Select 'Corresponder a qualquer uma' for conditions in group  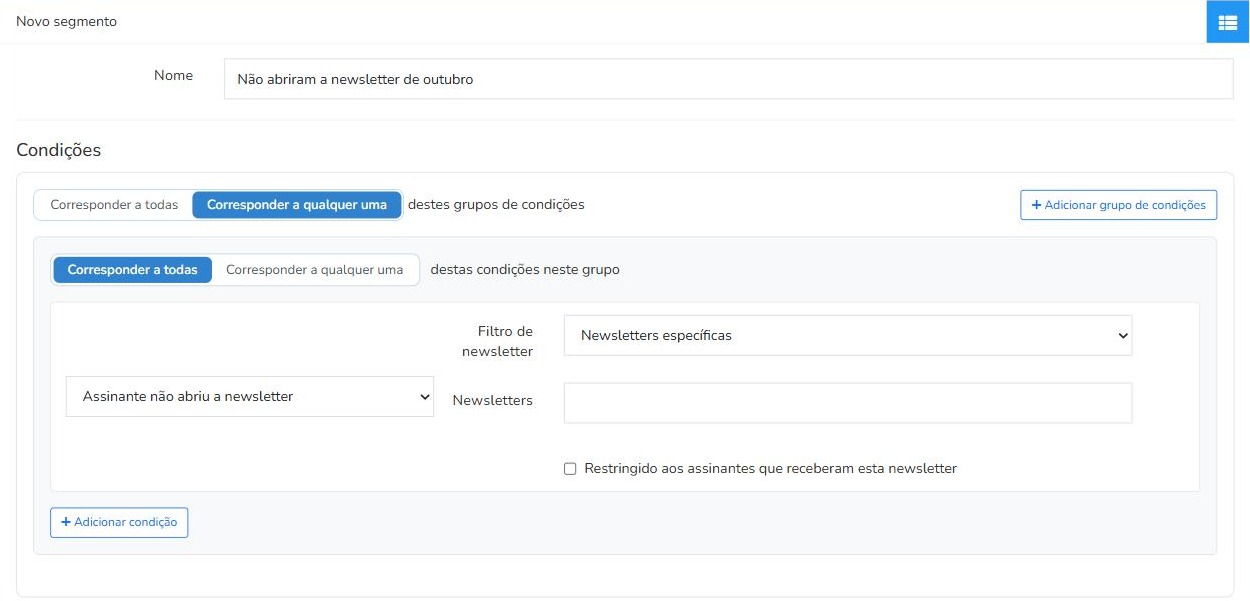click(315, 270)
